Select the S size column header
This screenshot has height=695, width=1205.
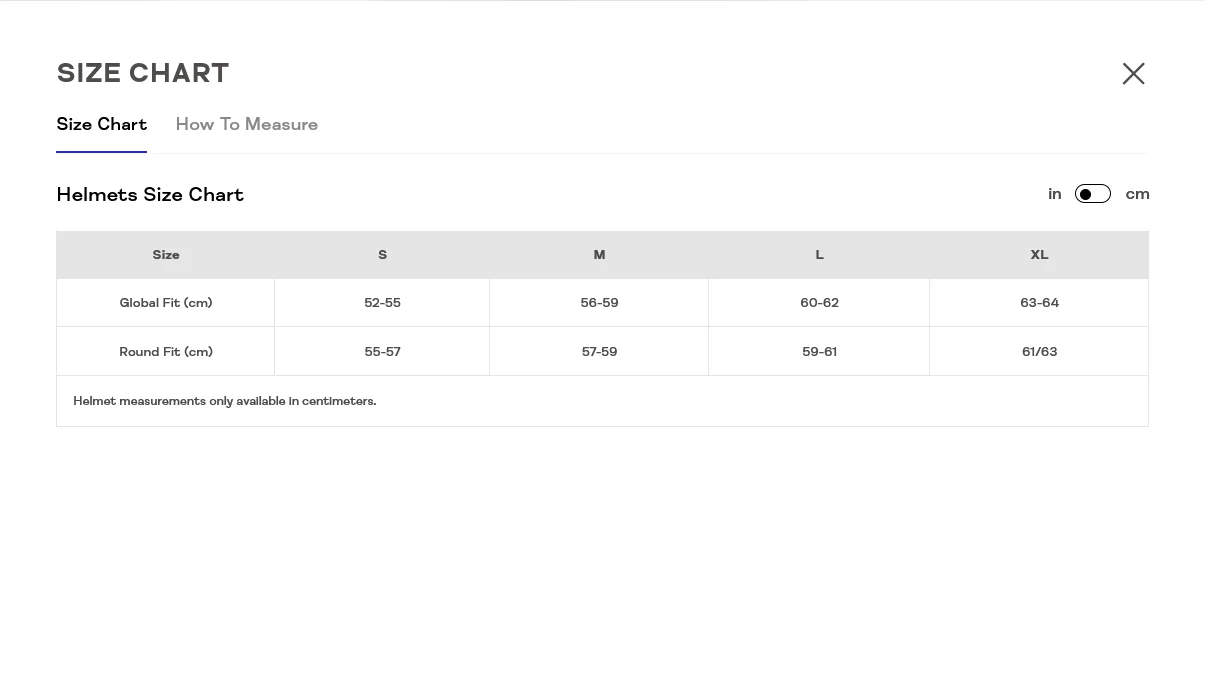[x=382, y=255]
